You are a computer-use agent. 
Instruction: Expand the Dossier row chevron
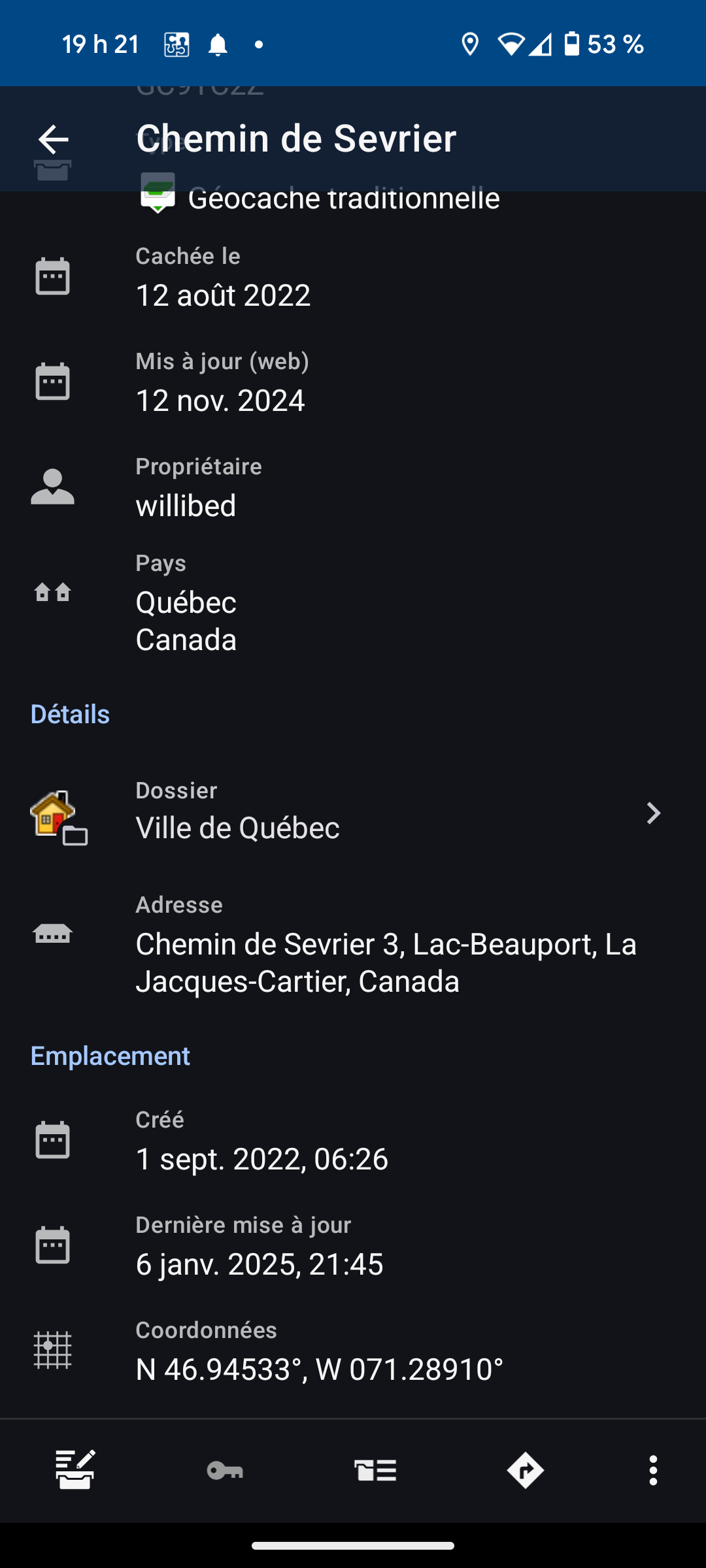tap(652, 813)
